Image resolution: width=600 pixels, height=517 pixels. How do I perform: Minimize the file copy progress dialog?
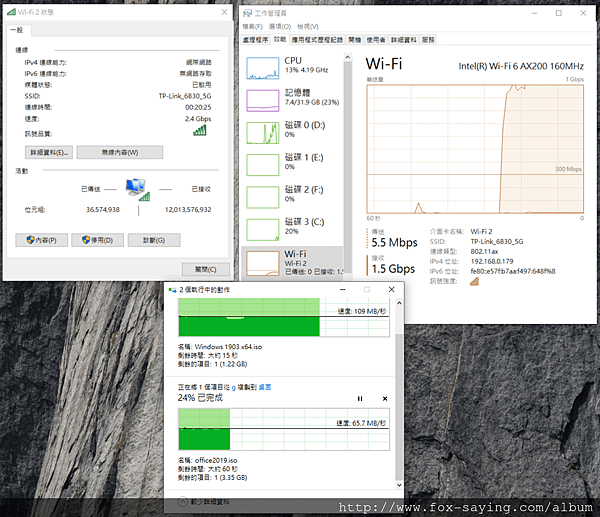click(x=343, y=290)
